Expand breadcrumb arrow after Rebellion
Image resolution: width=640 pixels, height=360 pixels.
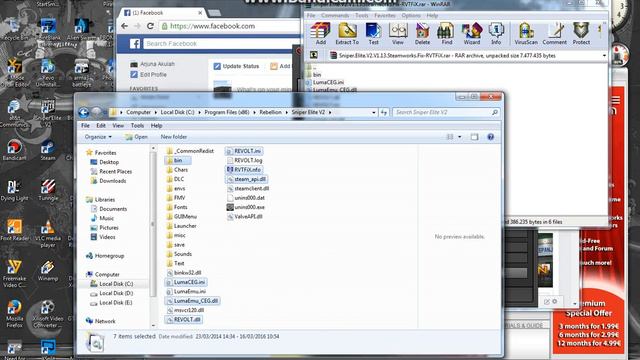click(287, 112)
